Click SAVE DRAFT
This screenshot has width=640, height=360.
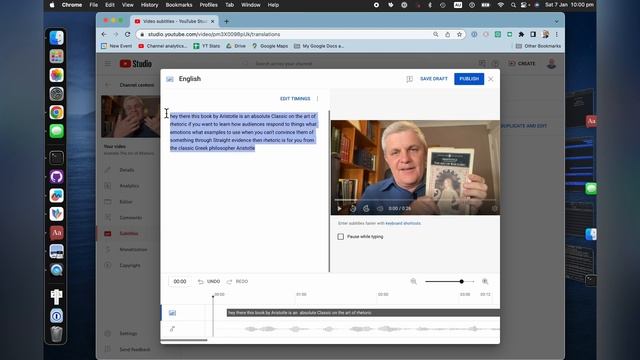[x=433, y=79]
